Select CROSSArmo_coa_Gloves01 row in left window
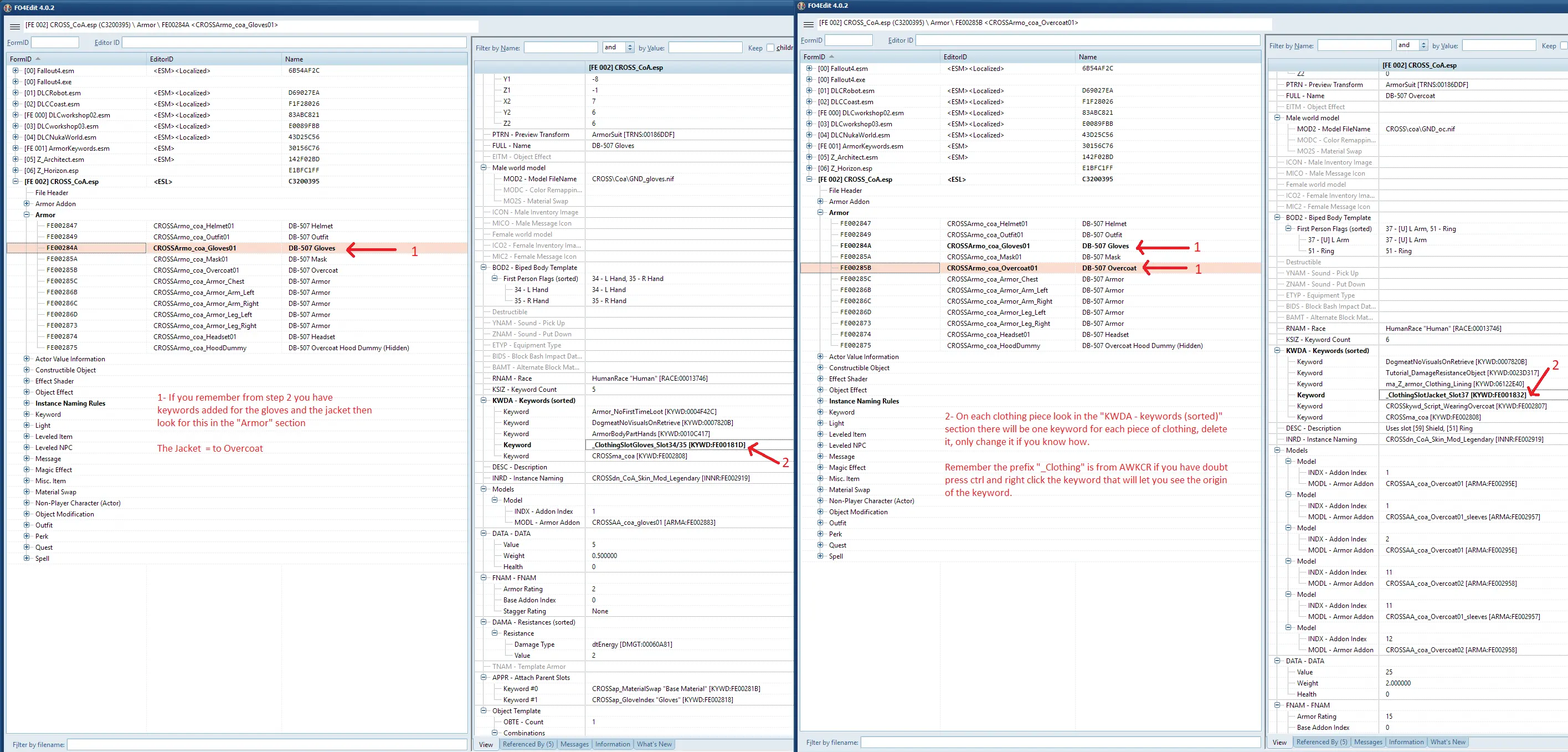The image size is (1568, 752). (237, 248)
